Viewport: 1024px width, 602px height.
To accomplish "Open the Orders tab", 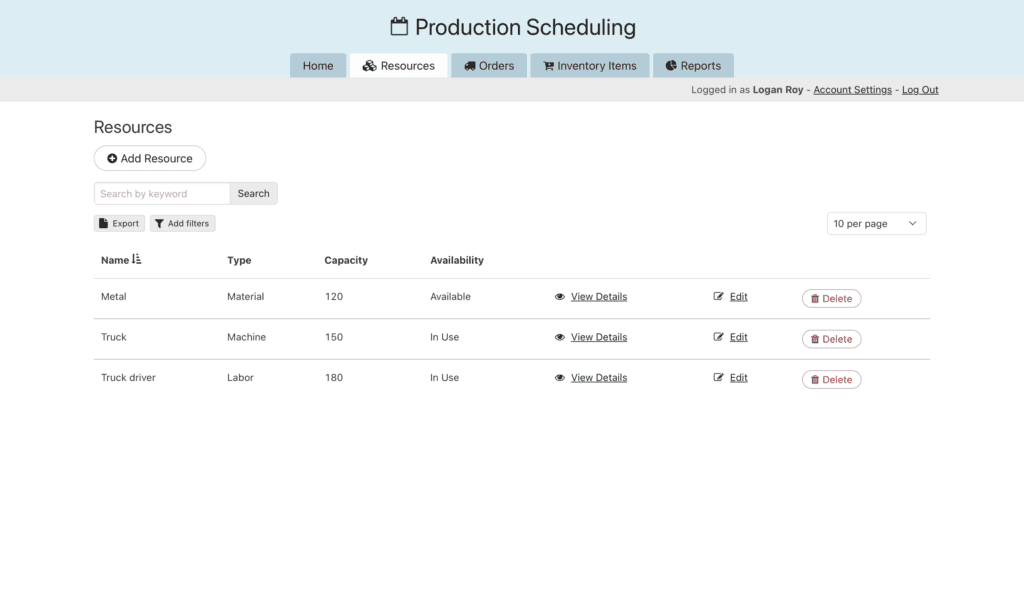I will (489, 66).
